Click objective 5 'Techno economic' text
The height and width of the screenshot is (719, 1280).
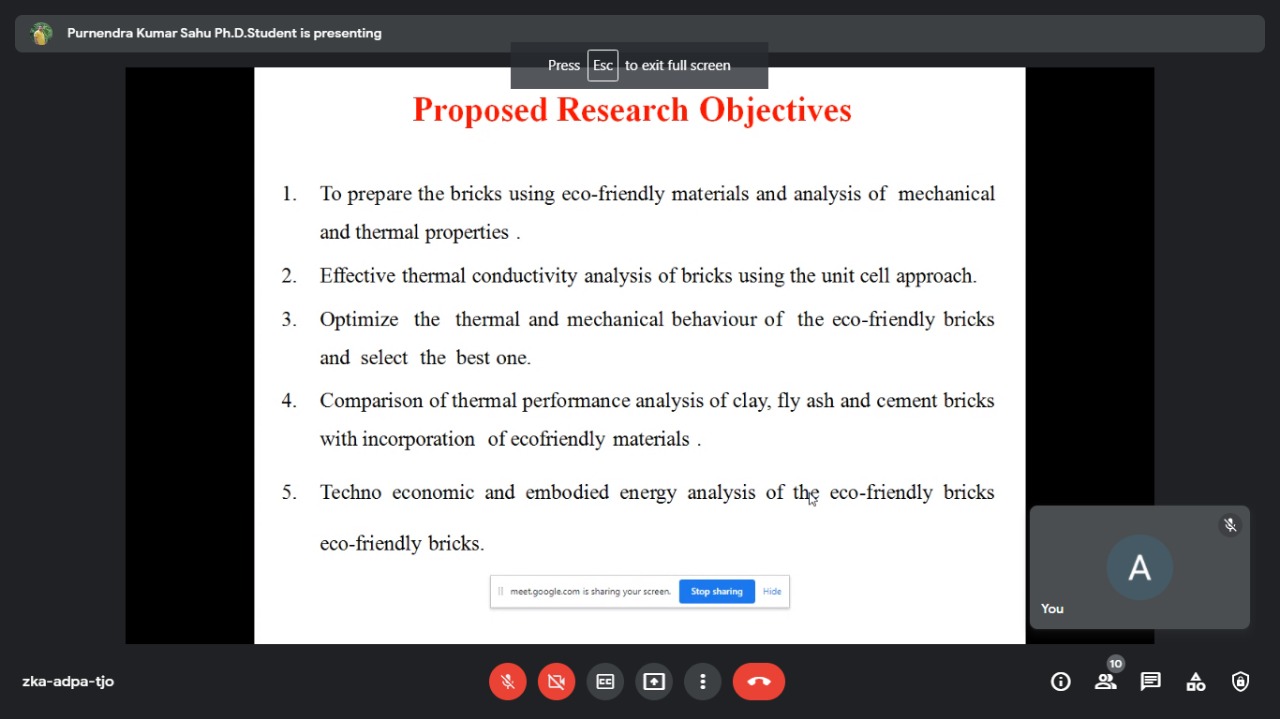pyautogui.click(x=657, y=517)
